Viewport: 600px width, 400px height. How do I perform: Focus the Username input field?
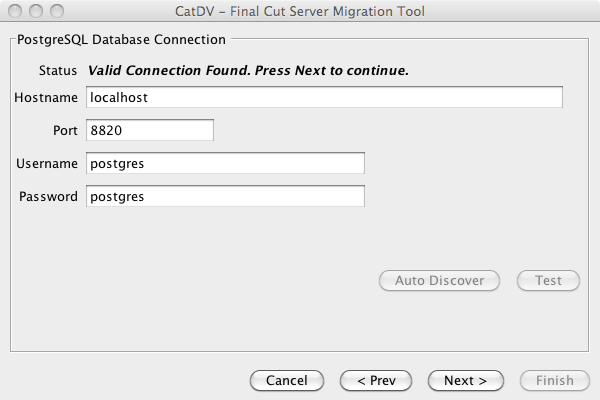(225, 163)
